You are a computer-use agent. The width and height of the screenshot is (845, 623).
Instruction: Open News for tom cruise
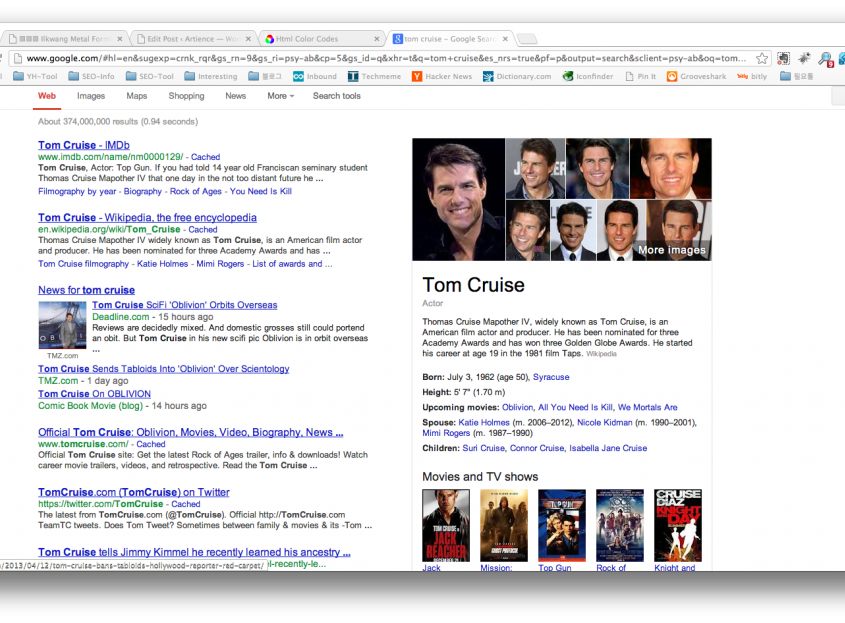point(86,290)
